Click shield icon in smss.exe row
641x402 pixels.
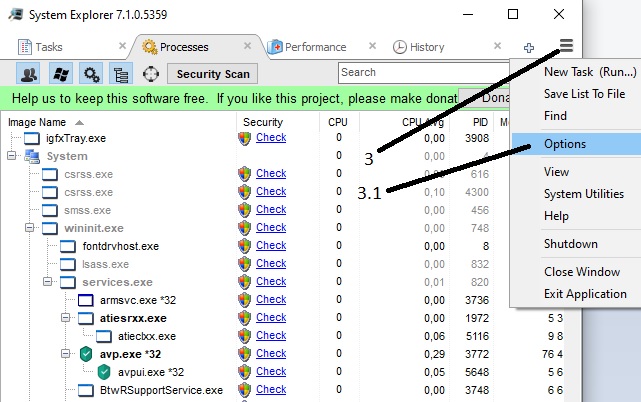click(x=244, y=210)
